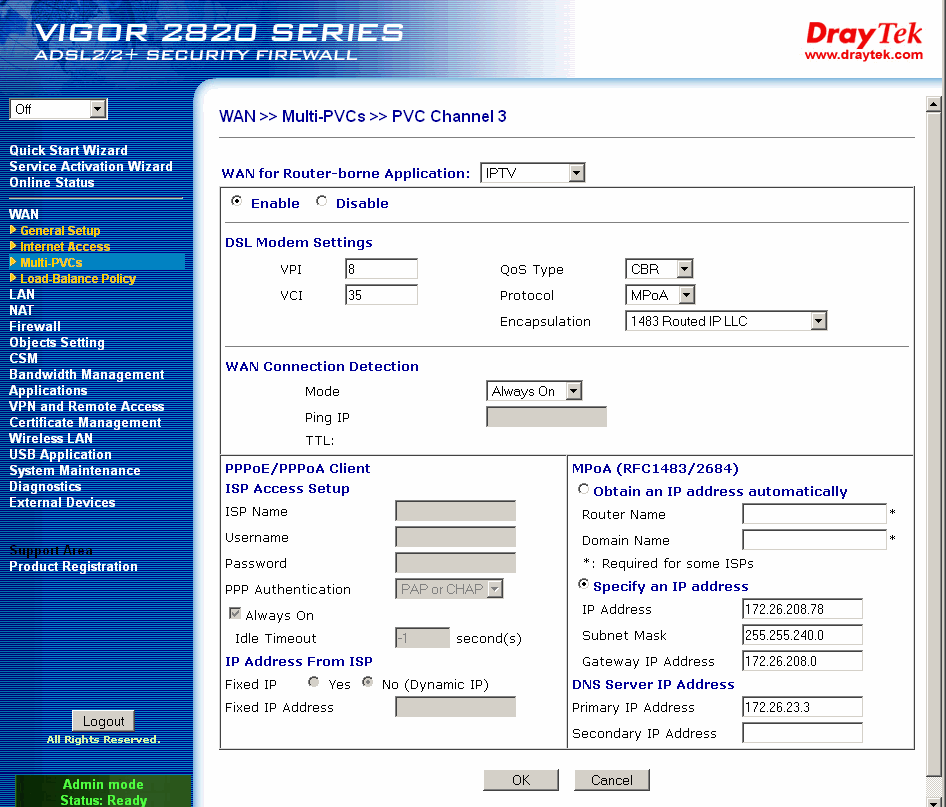946x807 pixels.
Task: Go to Online Status page
Action: tap(51, 183)
